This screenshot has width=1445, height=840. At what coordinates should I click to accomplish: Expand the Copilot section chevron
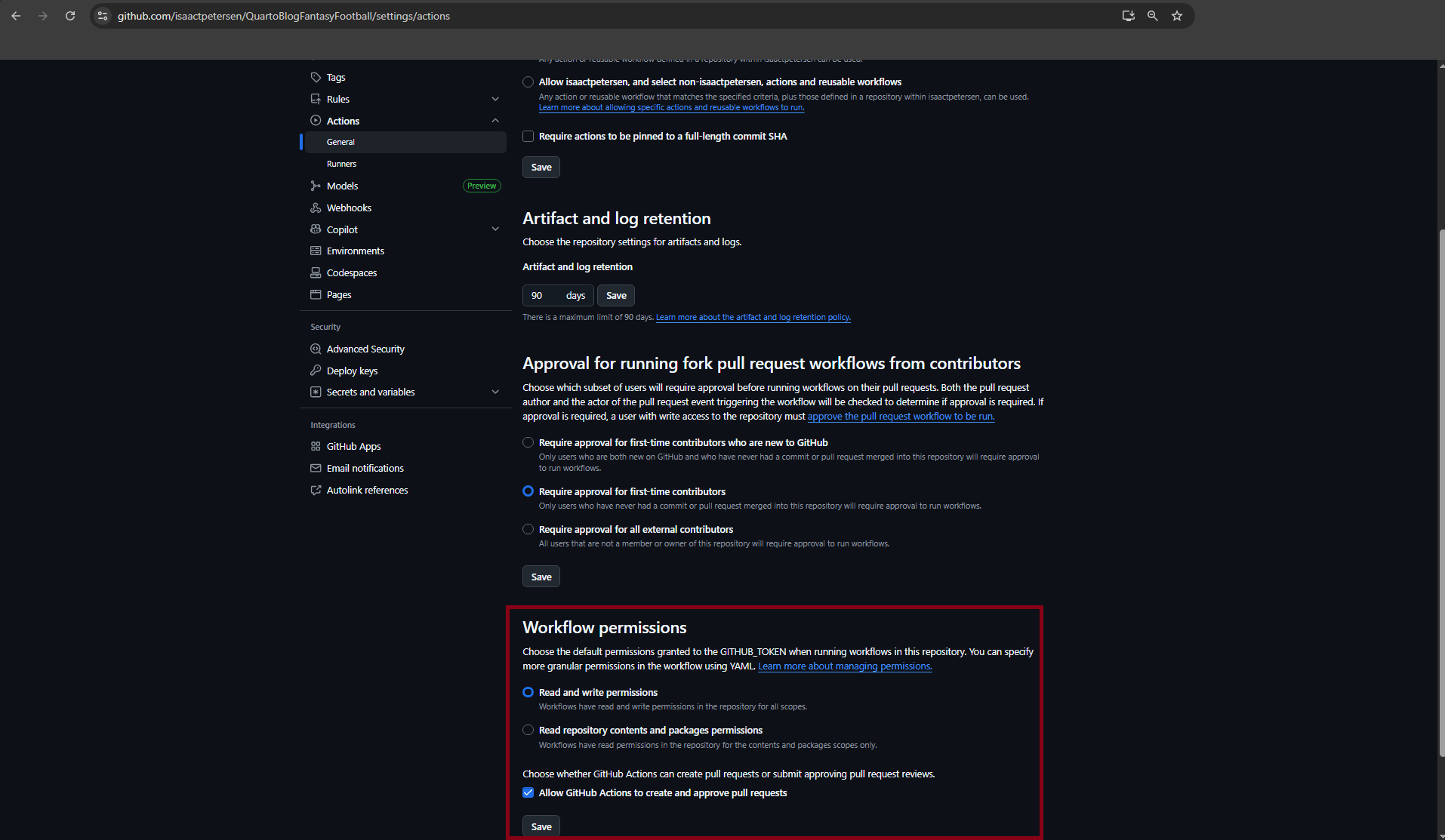pos(495,229)
